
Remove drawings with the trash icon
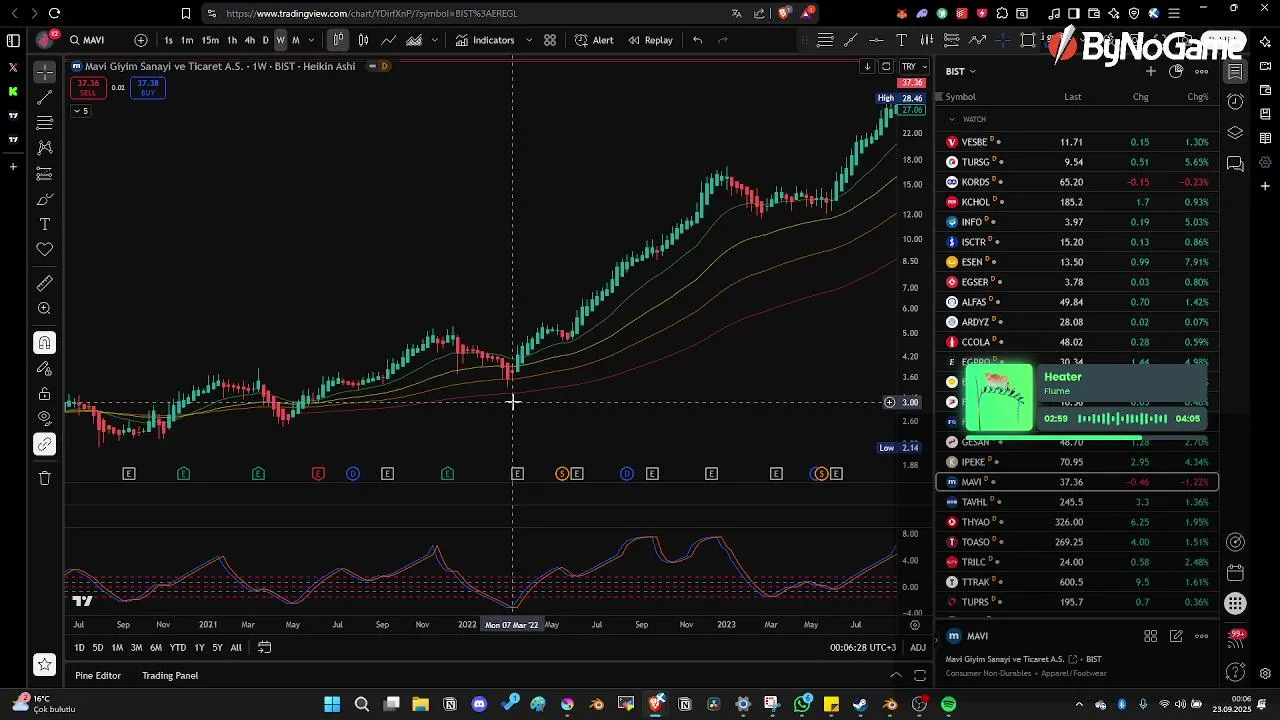pos(44,478)
